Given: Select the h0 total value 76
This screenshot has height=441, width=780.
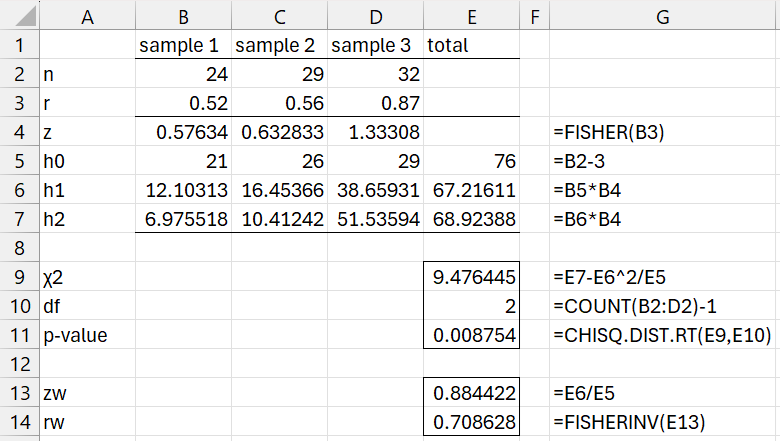Looking at the screenshot, I should (472, 161).
